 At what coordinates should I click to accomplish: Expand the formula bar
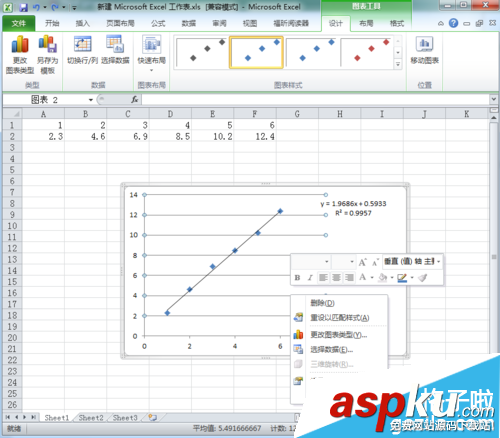[494, 99]
